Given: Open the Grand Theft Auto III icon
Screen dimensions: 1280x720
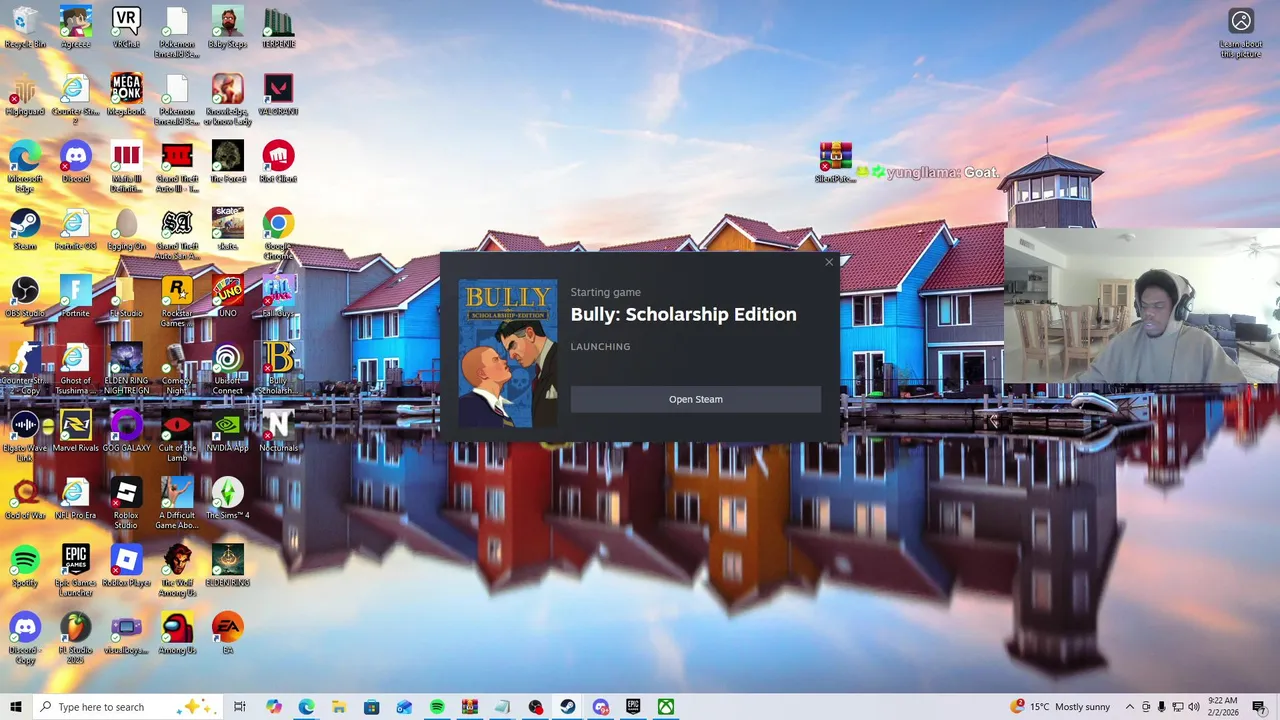Looking at the screenshot, I should pos(177,166).
